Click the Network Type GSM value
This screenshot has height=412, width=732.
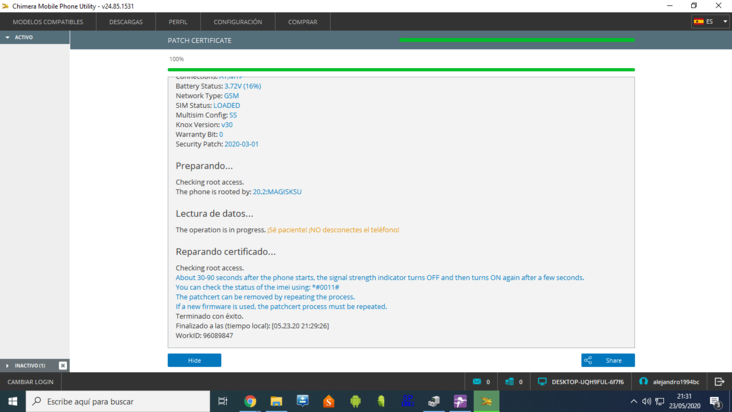(231, 96)
